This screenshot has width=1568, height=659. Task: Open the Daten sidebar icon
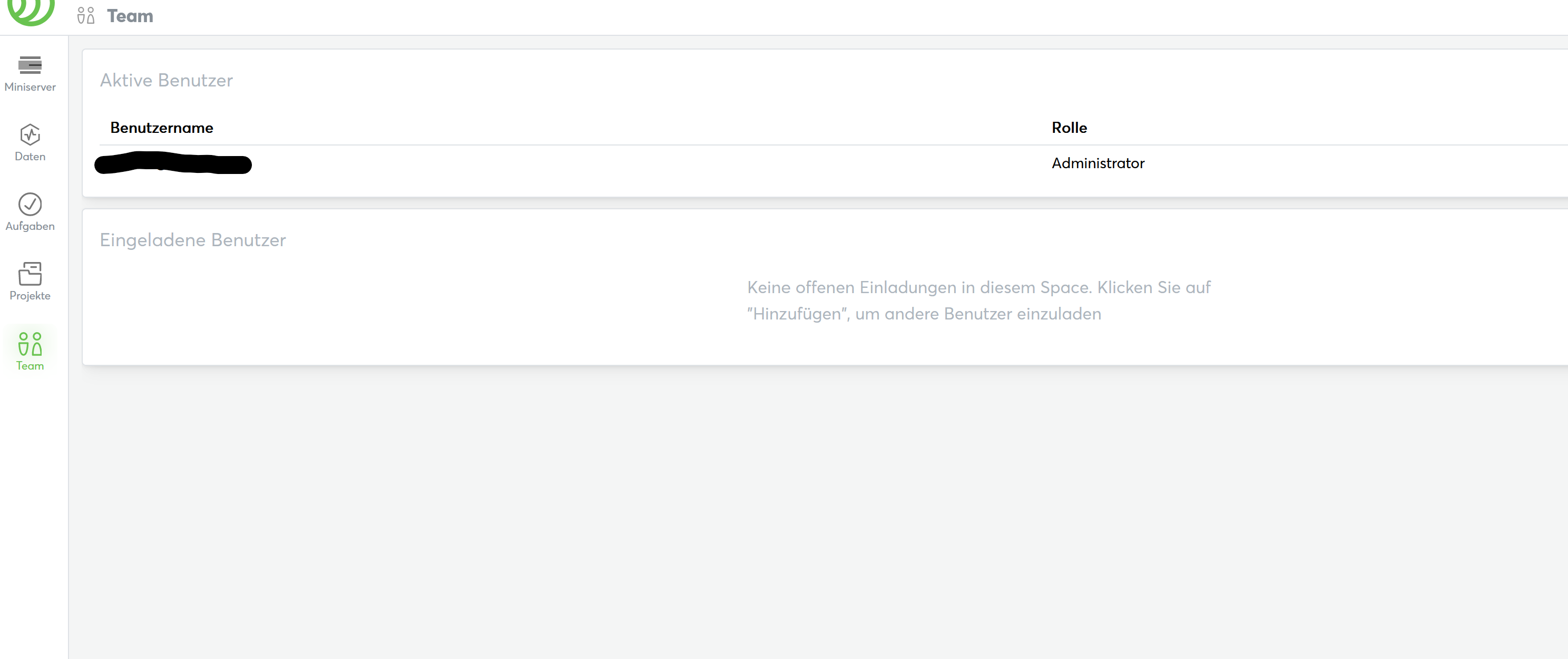pyautogui.click(x=30, y=134)
